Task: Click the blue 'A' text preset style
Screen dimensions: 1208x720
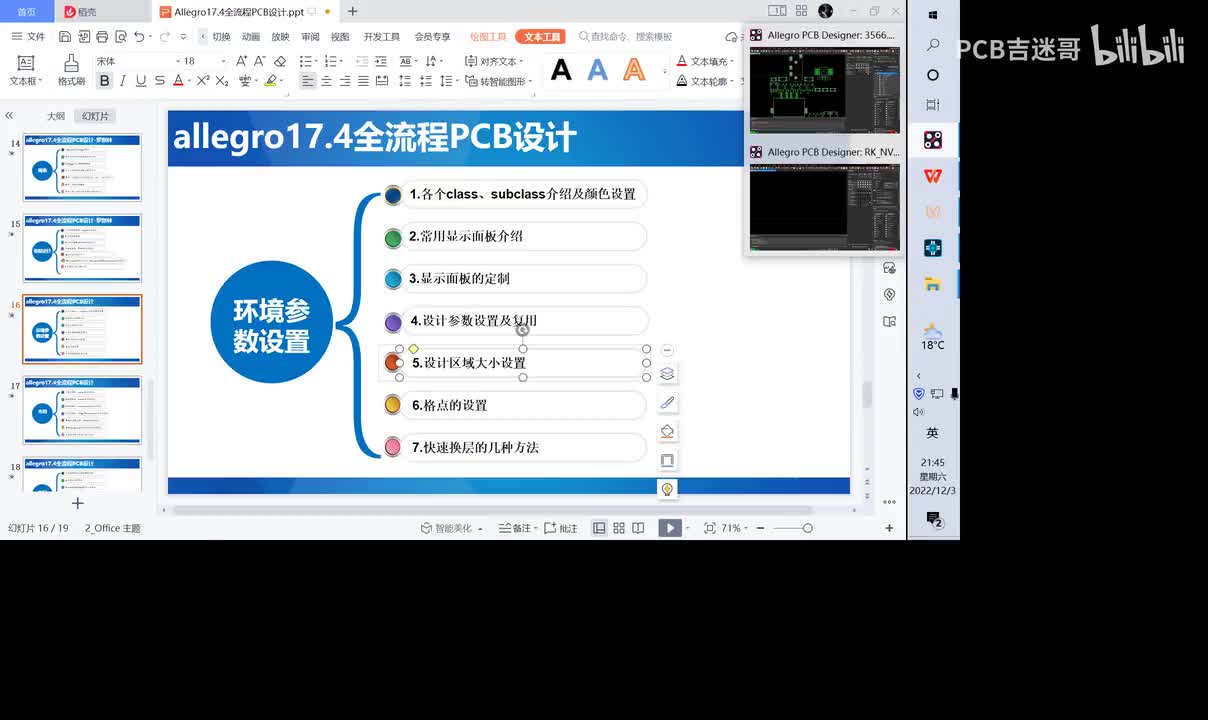Action: 598,70
